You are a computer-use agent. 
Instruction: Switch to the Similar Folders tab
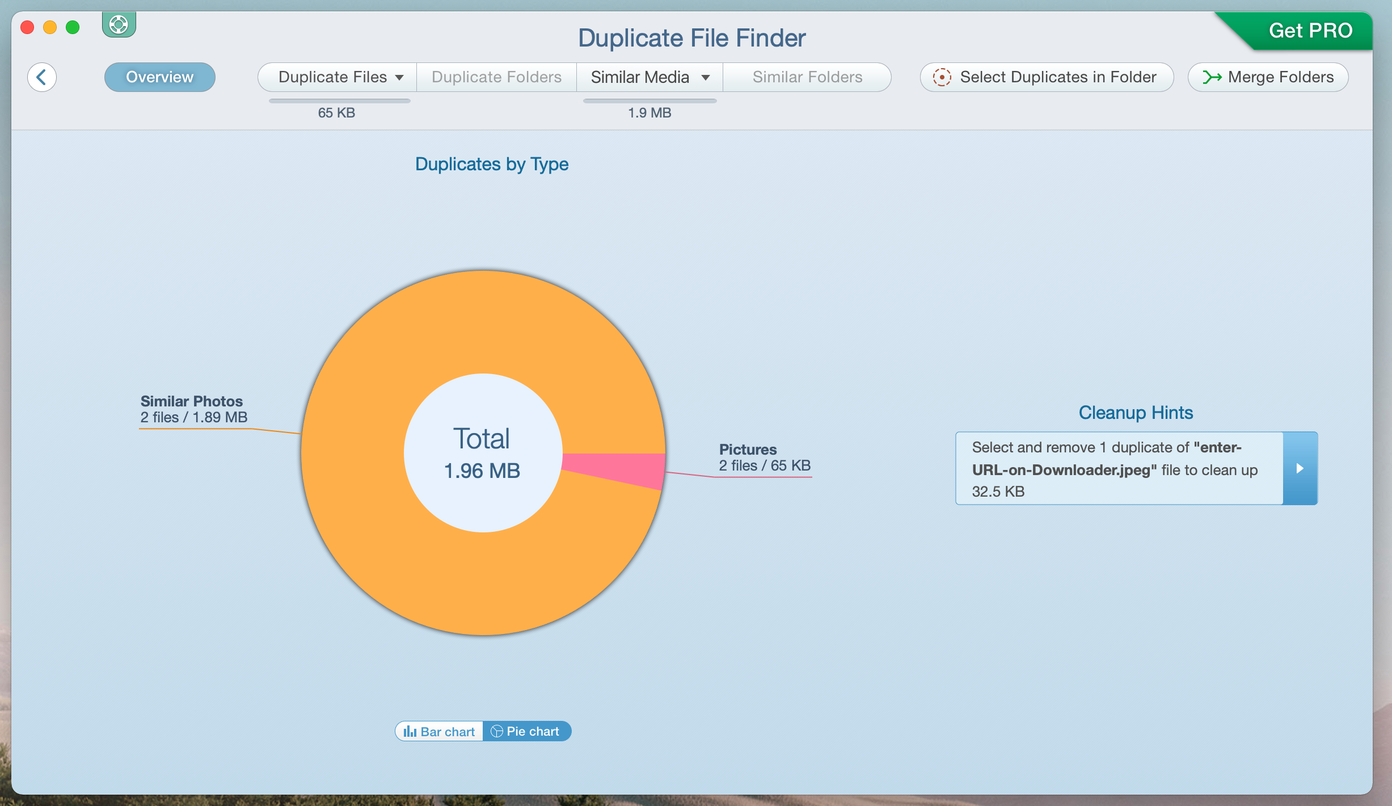pos(807,77)
